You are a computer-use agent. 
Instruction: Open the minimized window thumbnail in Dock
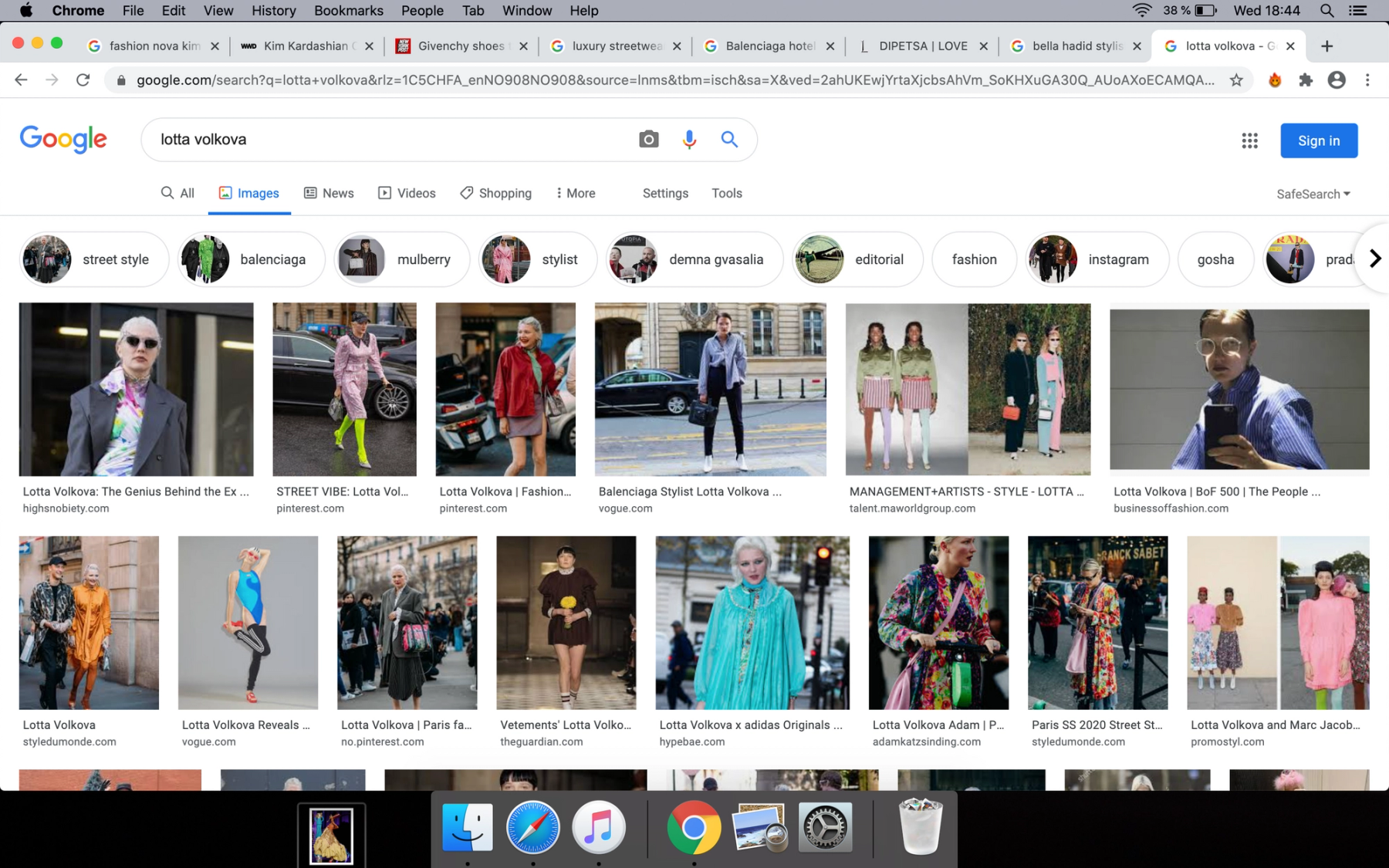tap(332, 835)
